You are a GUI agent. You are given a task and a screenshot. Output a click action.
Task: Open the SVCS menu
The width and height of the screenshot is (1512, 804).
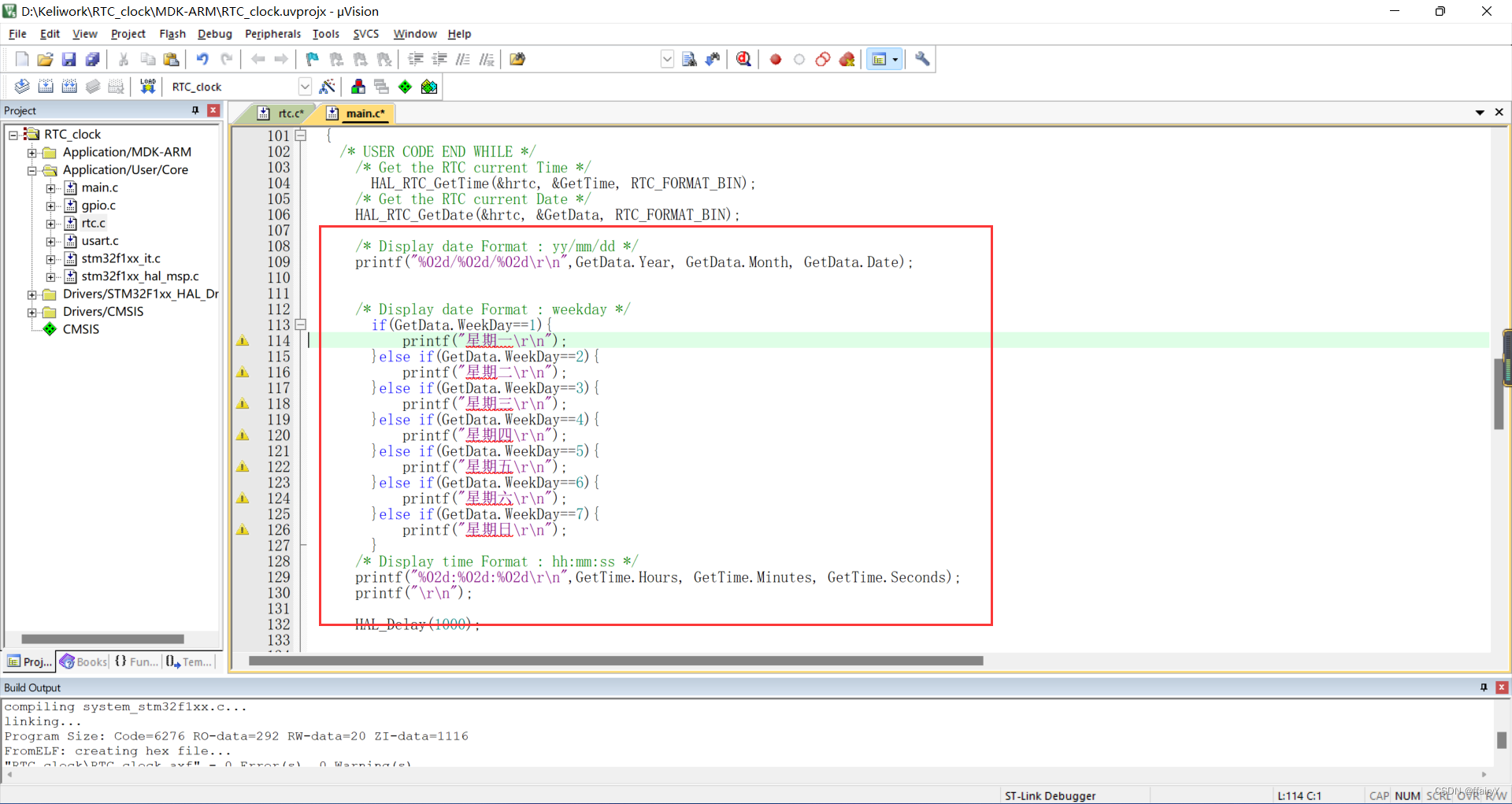point(365,34)
